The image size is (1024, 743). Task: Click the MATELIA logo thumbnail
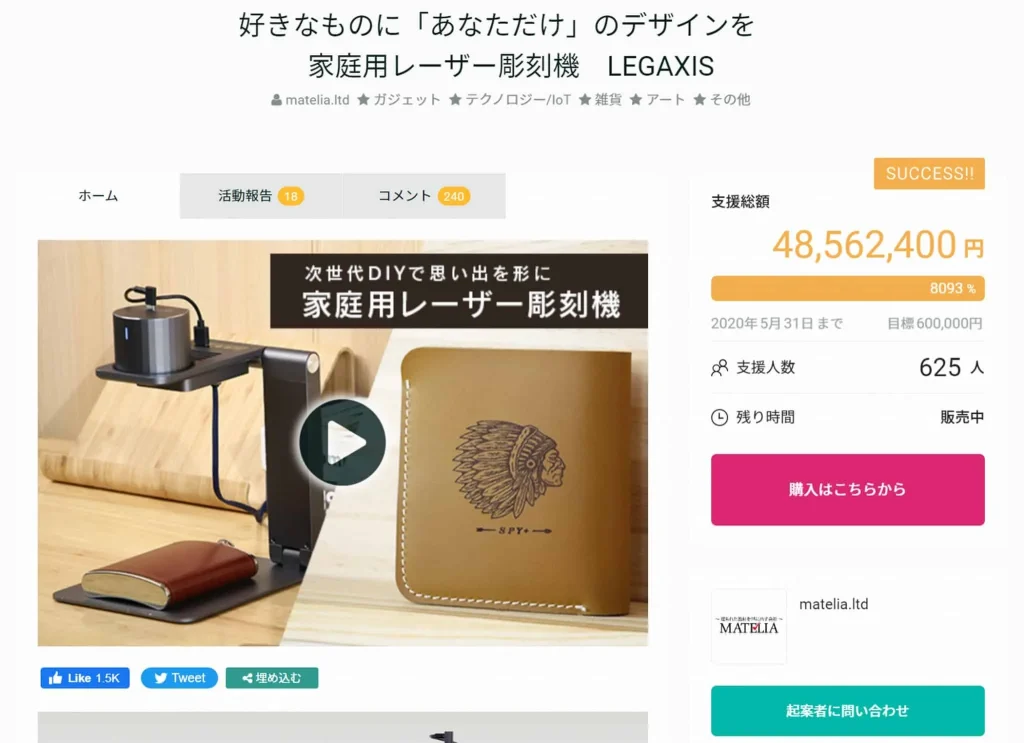tap(748, 626)
